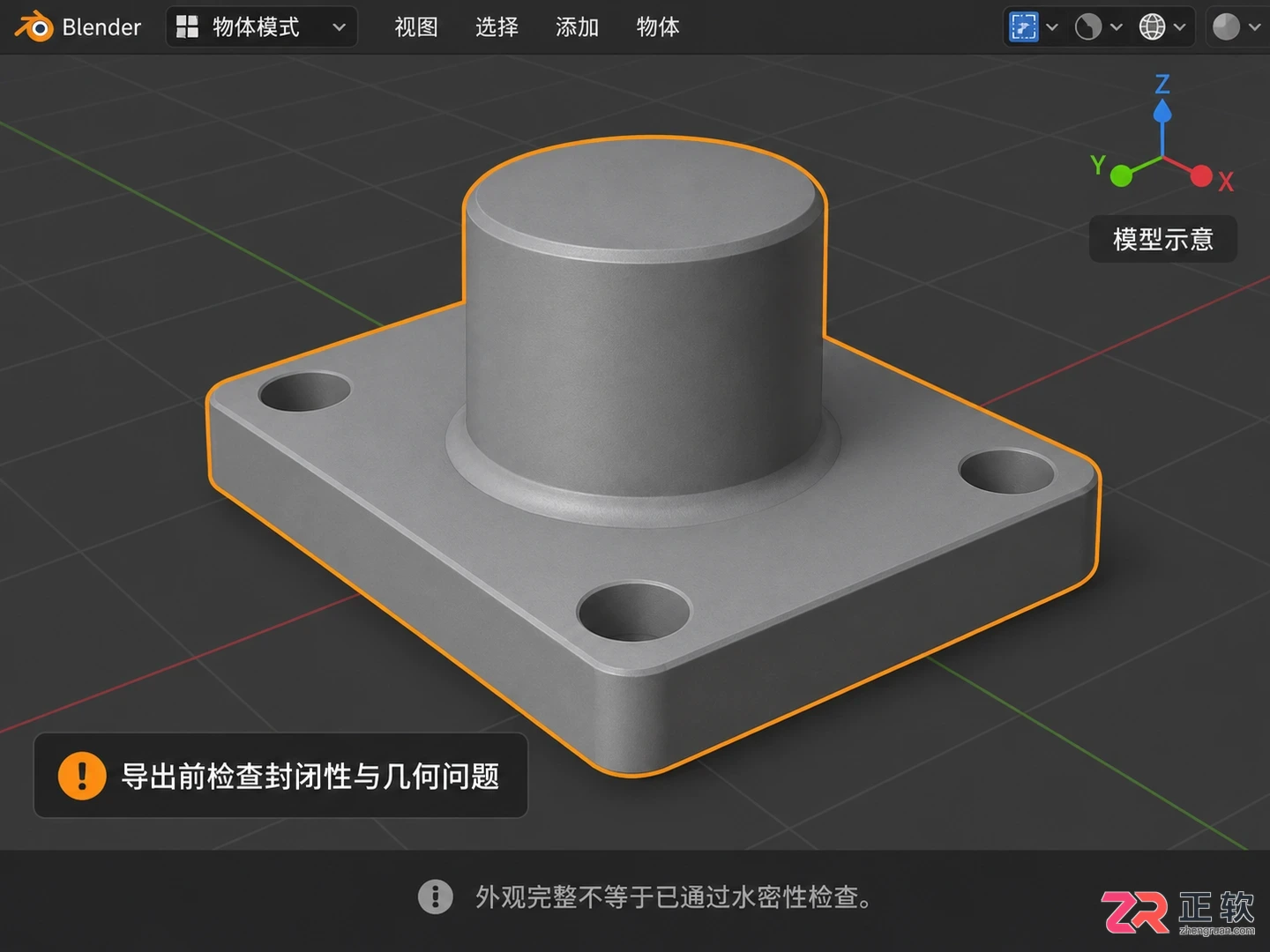Click the 模型示意 label
Screen dimensions: 1270x952
(x=1163, y=239)
